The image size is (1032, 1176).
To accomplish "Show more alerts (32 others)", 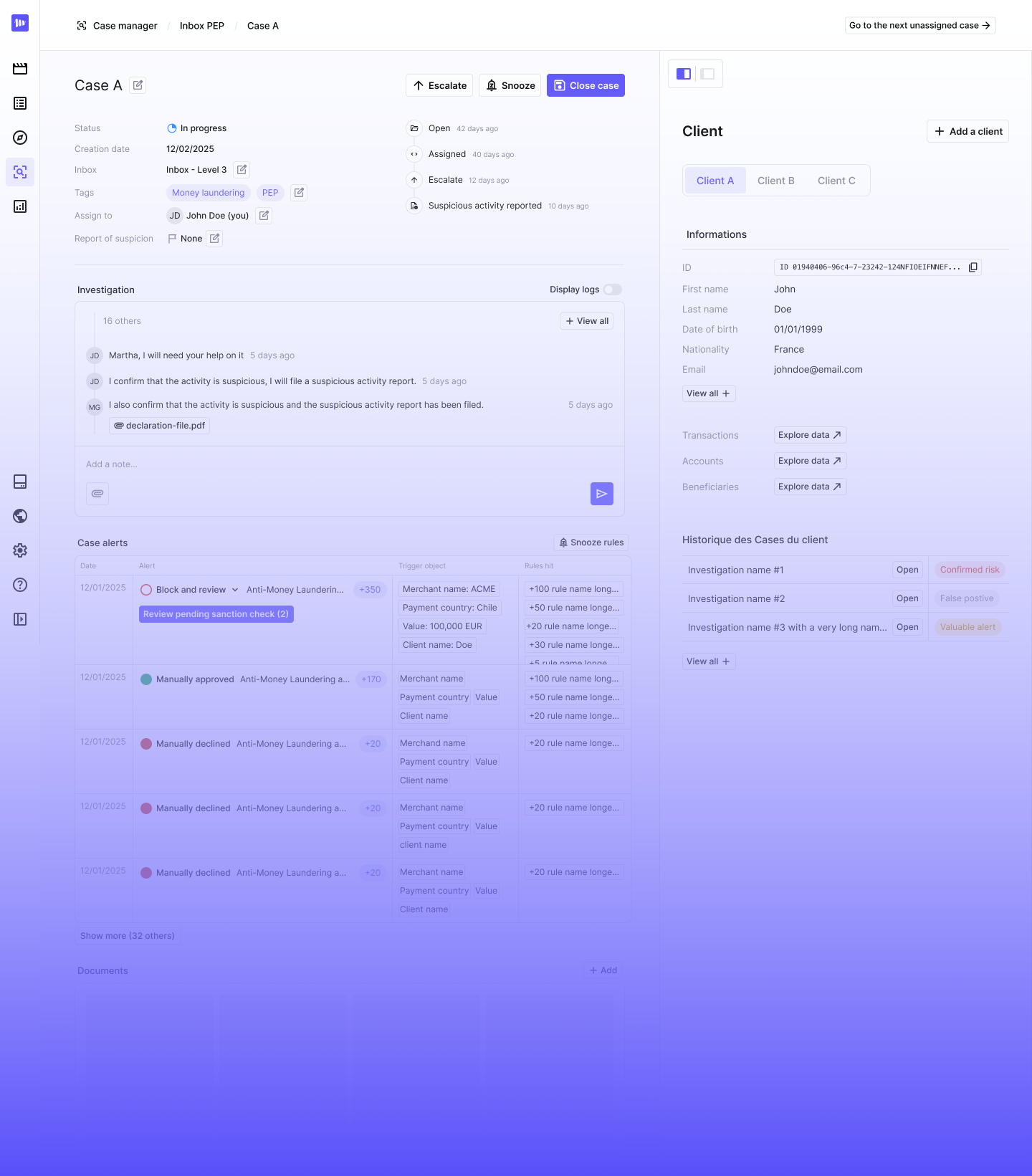I will (128, 936).
